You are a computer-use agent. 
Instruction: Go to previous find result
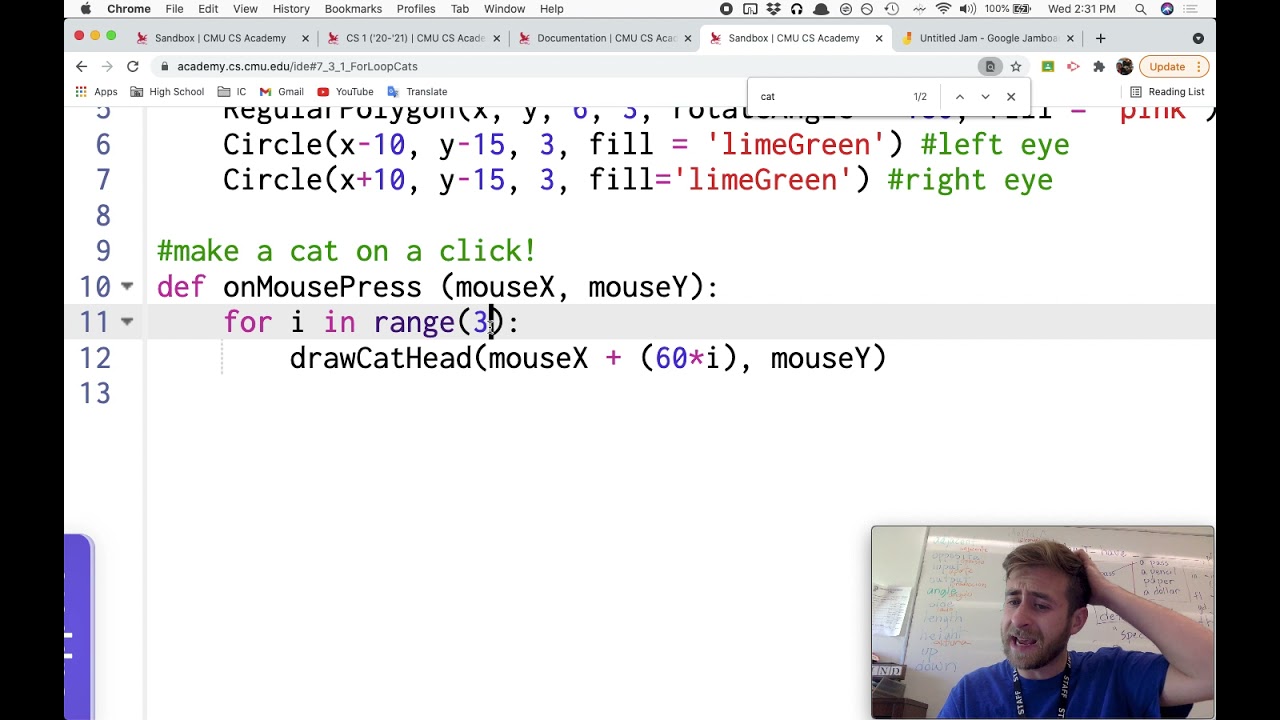coord(959,97)
